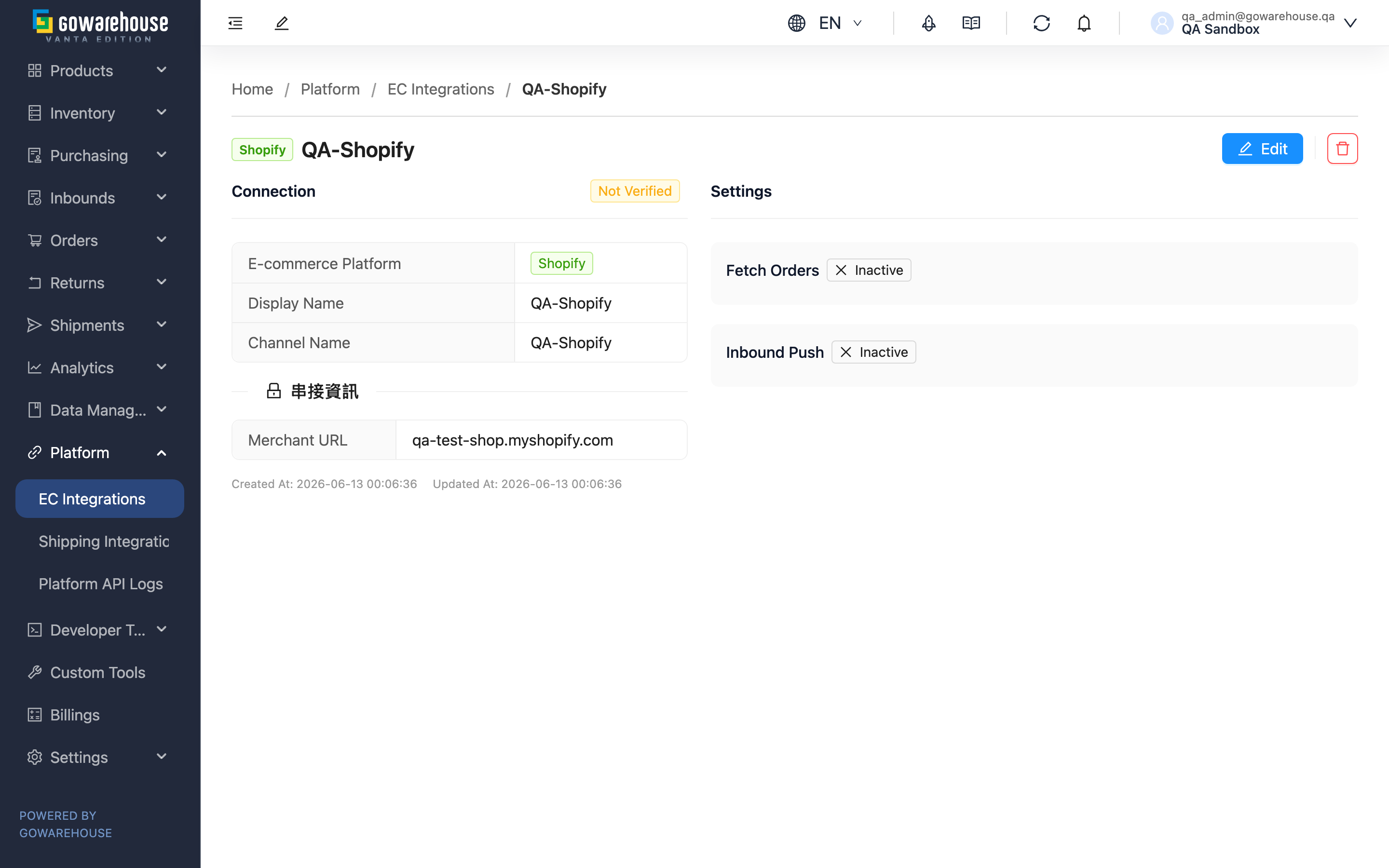
Task: Open Shipping Integrations submenu item
Action: pyautogui.click(x=104, y=542)
